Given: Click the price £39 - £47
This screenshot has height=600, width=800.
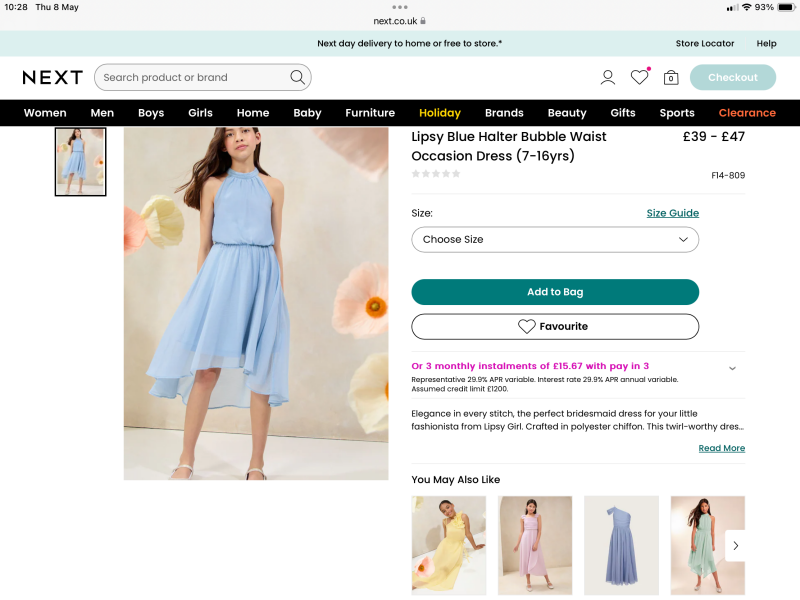Looking at the screenshot, I should pos(714,137).
